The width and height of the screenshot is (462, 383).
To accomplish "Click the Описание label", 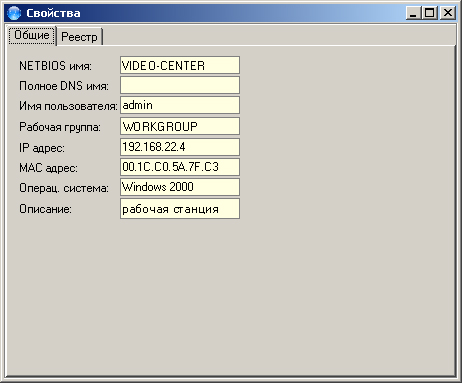I will 45,209.
